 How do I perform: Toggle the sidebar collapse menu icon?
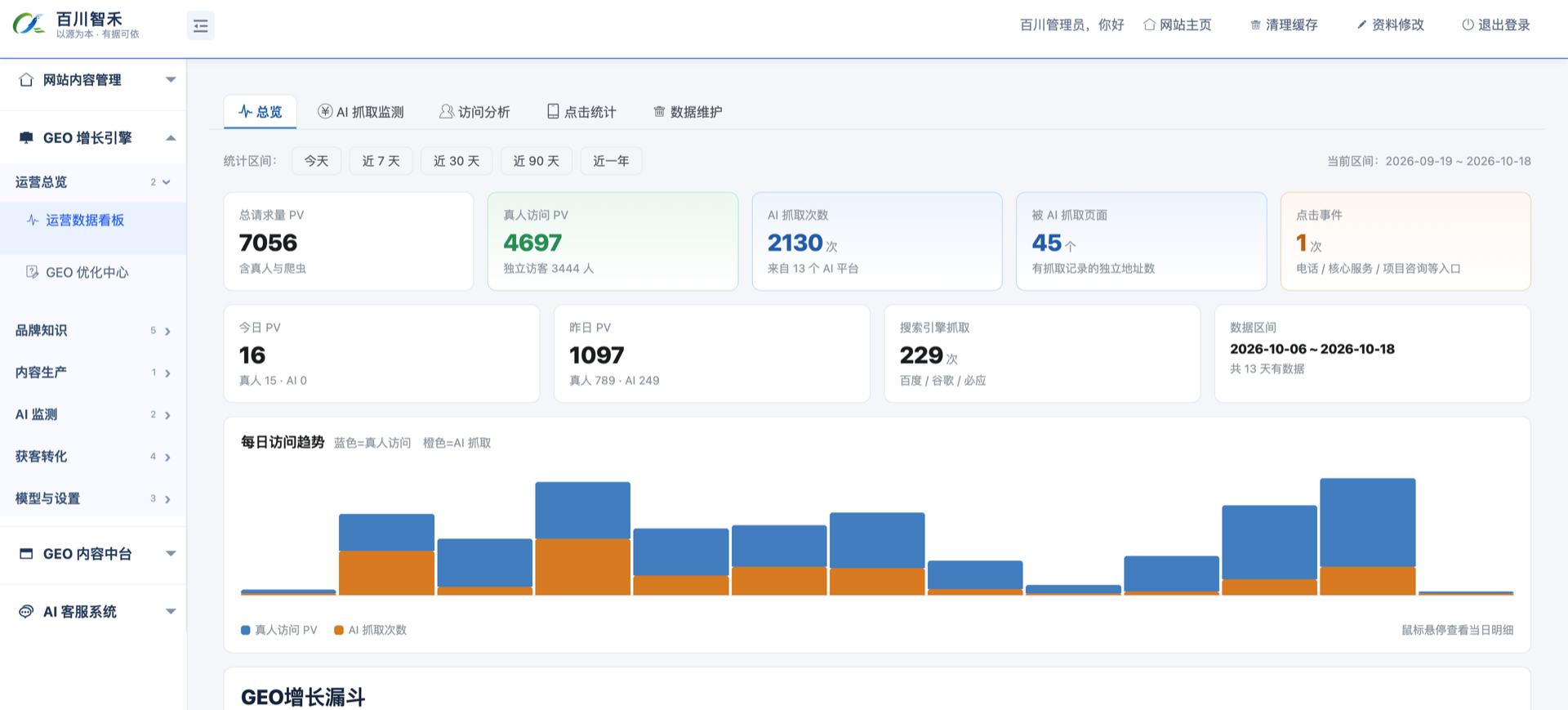tap(201, 26)
